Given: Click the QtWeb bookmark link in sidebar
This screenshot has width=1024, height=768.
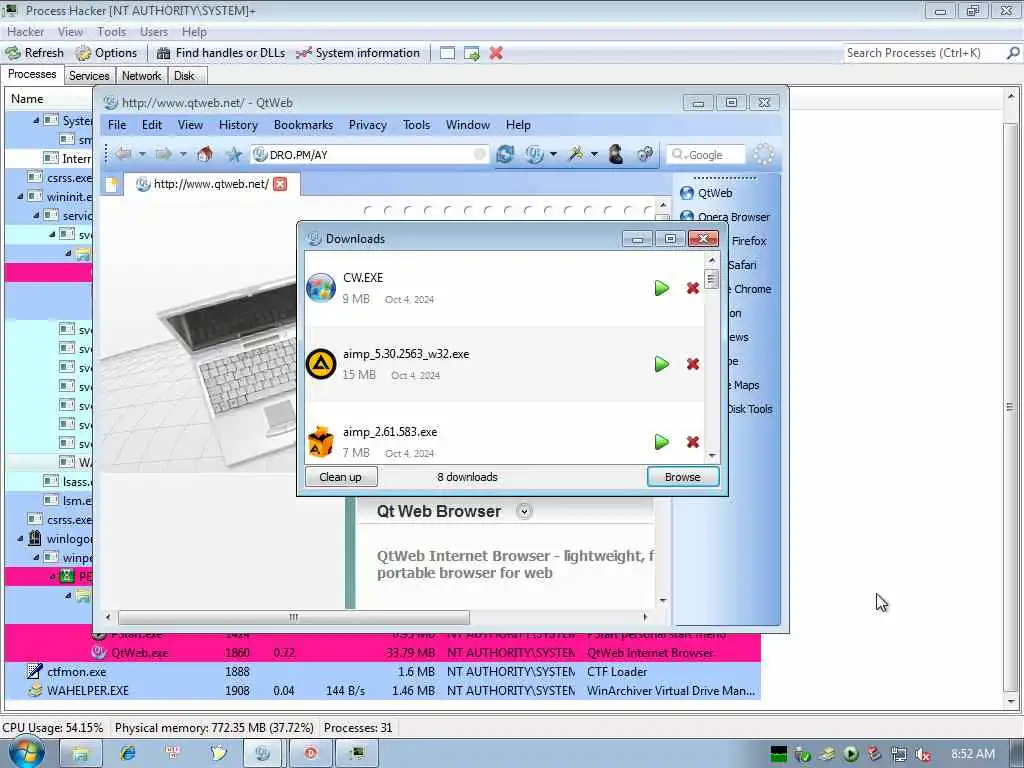Looking at the screenshot, I should 706,193.
